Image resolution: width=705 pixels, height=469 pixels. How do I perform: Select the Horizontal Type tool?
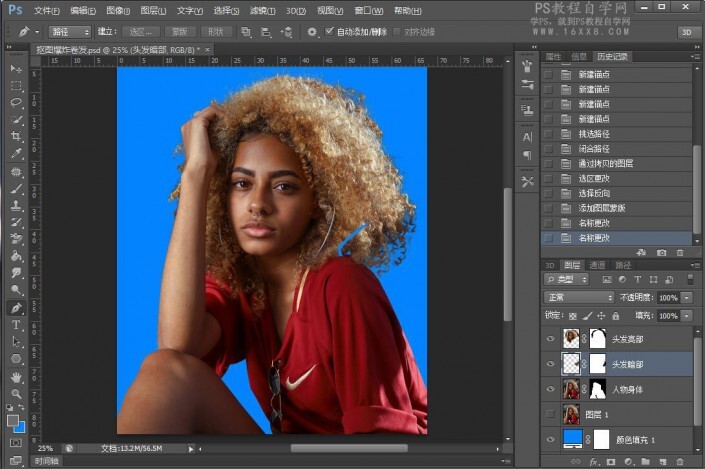(16, 325)
